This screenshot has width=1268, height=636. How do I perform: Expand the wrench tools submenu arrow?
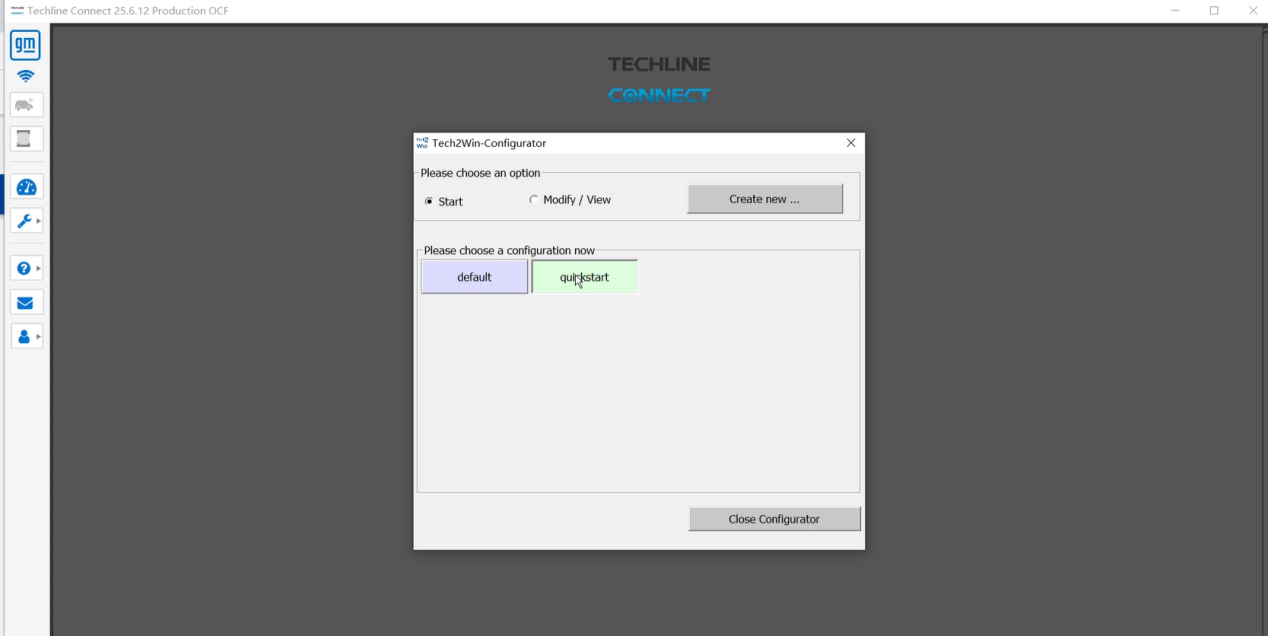coord(39,221)
